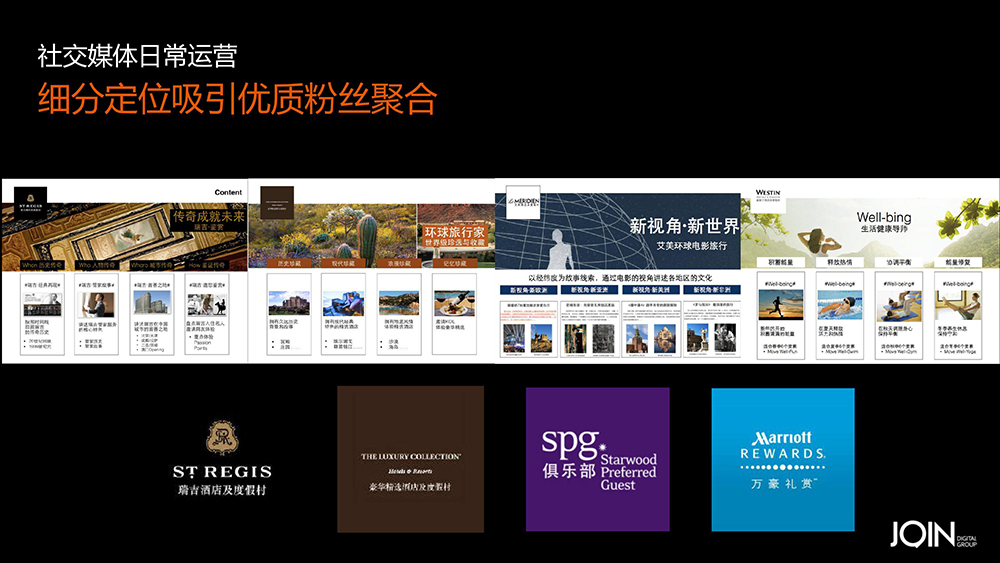
Task: Click the 'Well-bing' heading
Action: [x=883, y=217]
